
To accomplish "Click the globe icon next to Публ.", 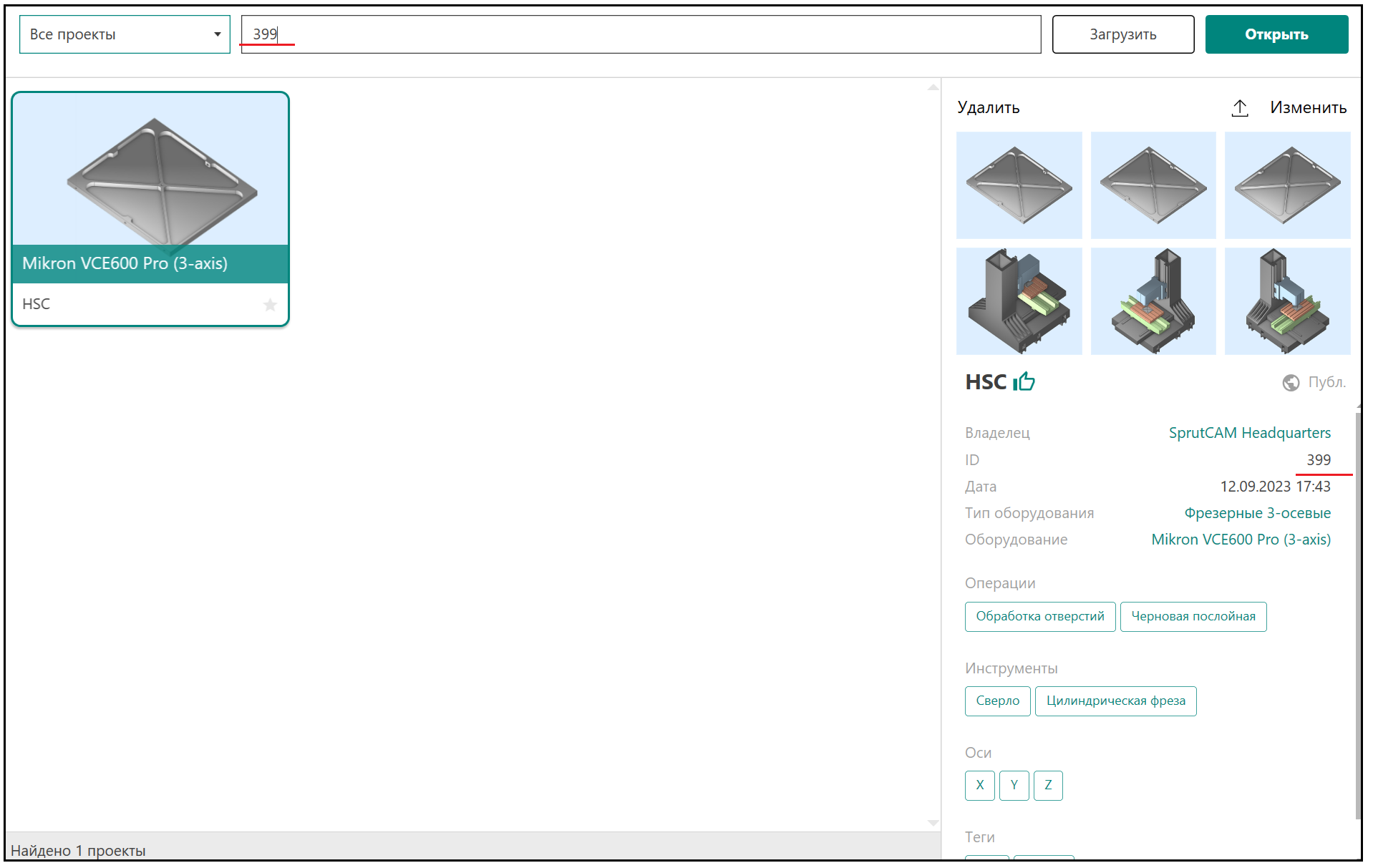I will tap(1291, 383).
